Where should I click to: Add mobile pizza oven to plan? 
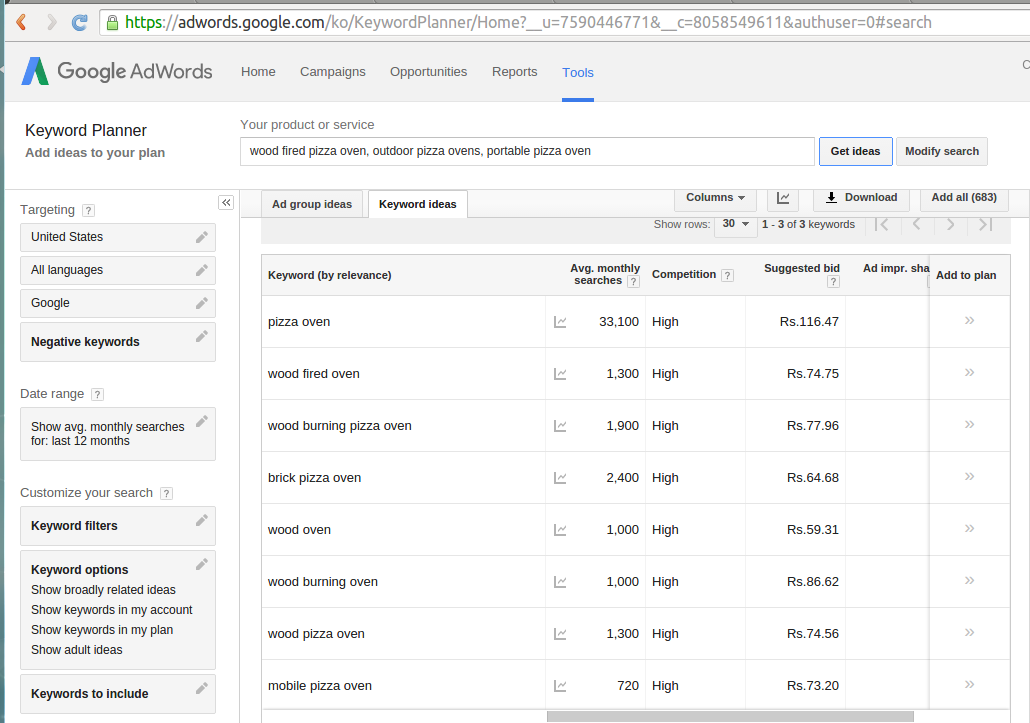pos(969,684)
